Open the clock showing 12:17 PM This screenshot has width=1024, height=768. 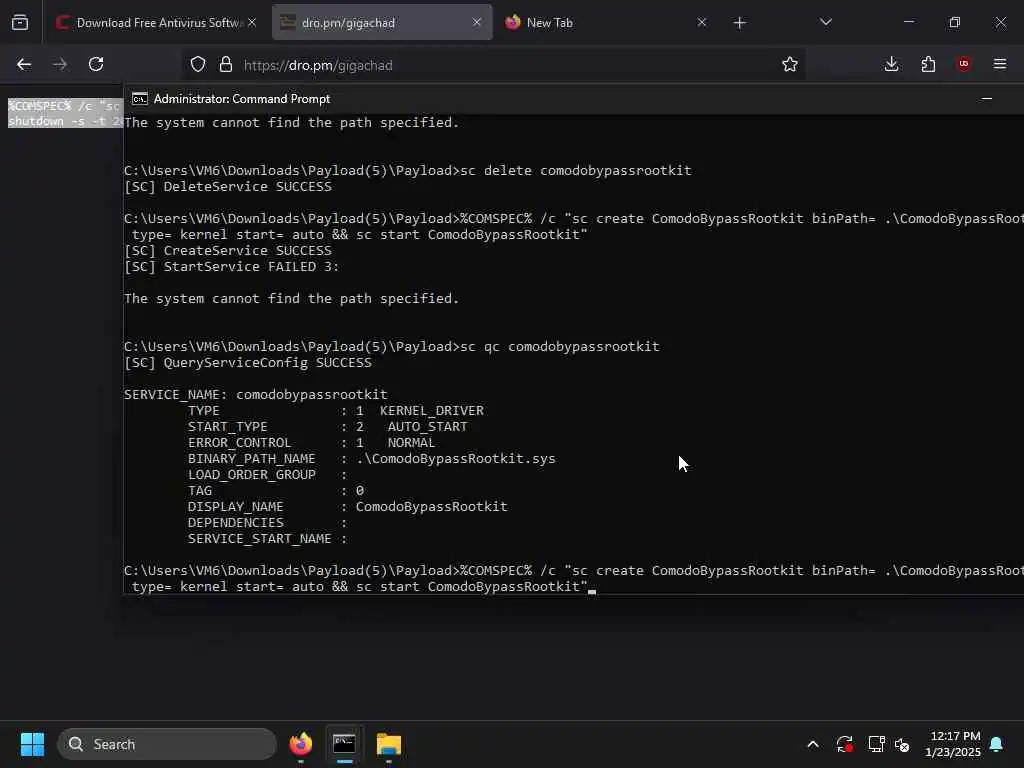(953, 744)
